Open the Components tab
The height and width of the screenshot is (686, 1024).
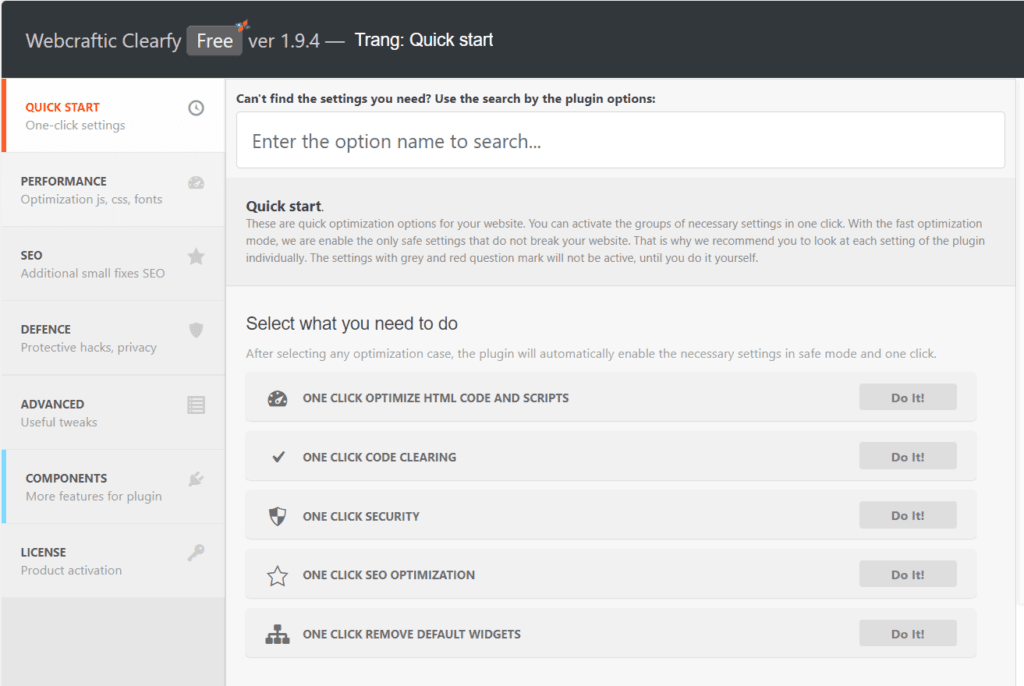point(114,487)
